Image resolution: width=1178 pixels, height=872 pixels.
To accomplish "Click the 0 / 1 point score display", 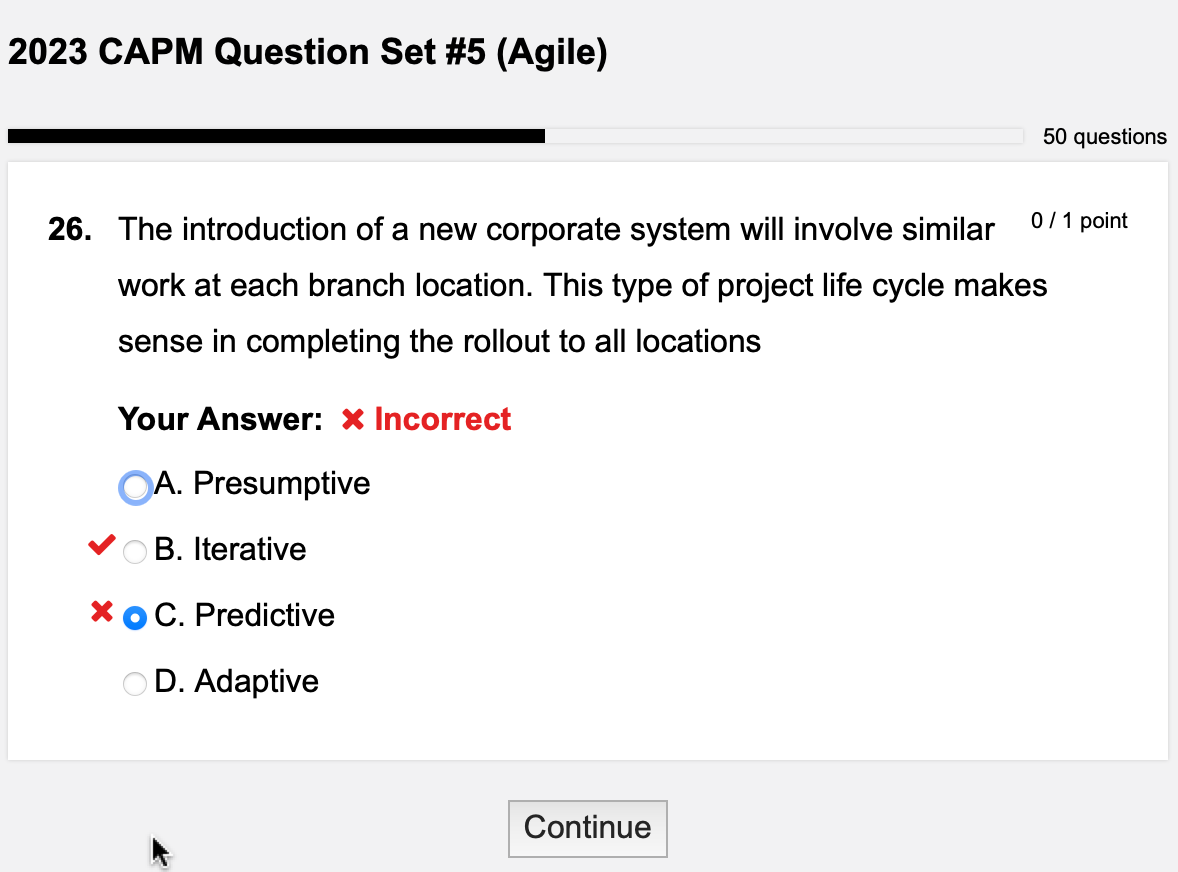I will click(x=1077, y=221).
